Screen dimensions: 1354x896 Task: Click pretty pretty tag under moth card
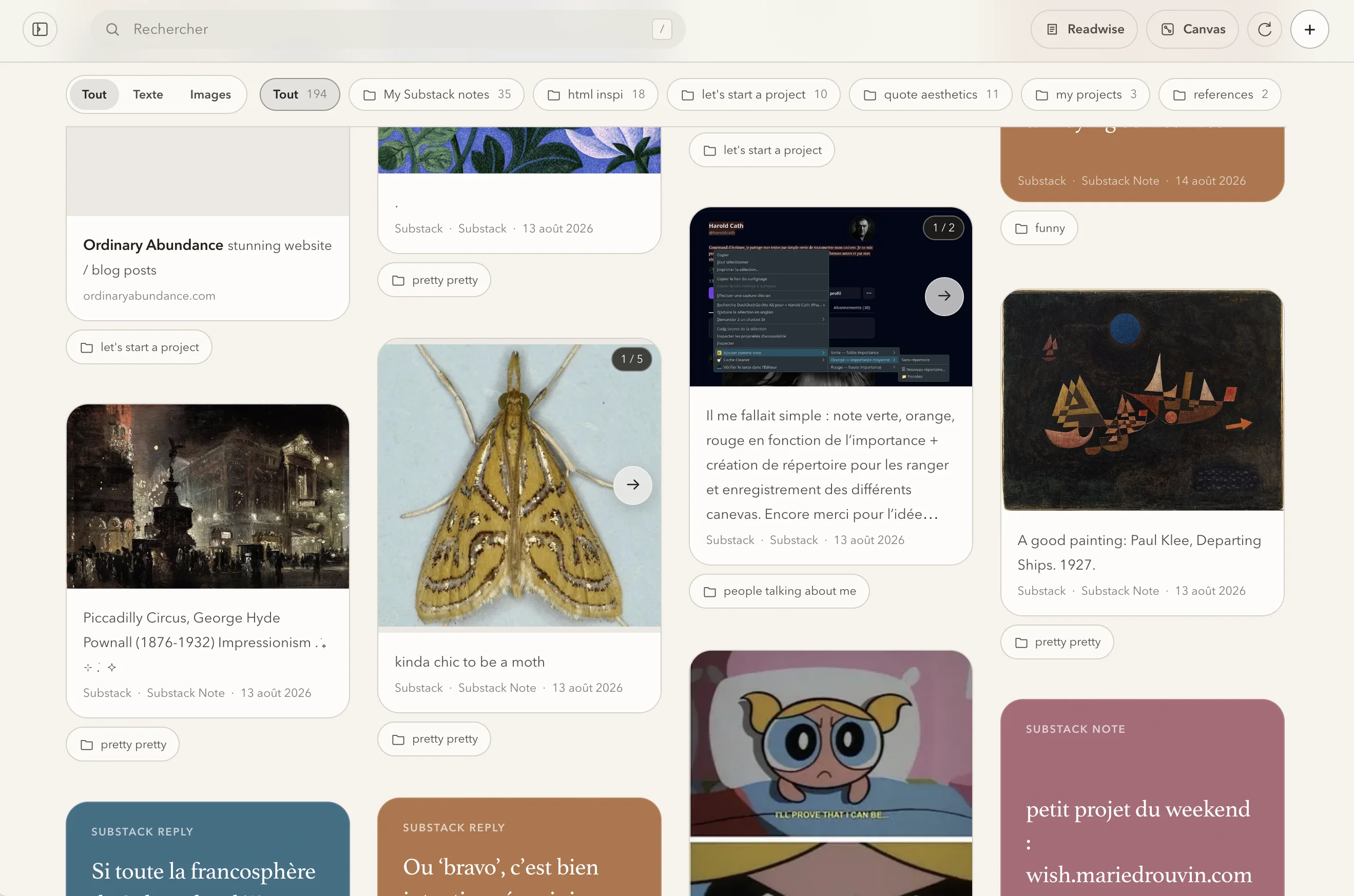434,739
